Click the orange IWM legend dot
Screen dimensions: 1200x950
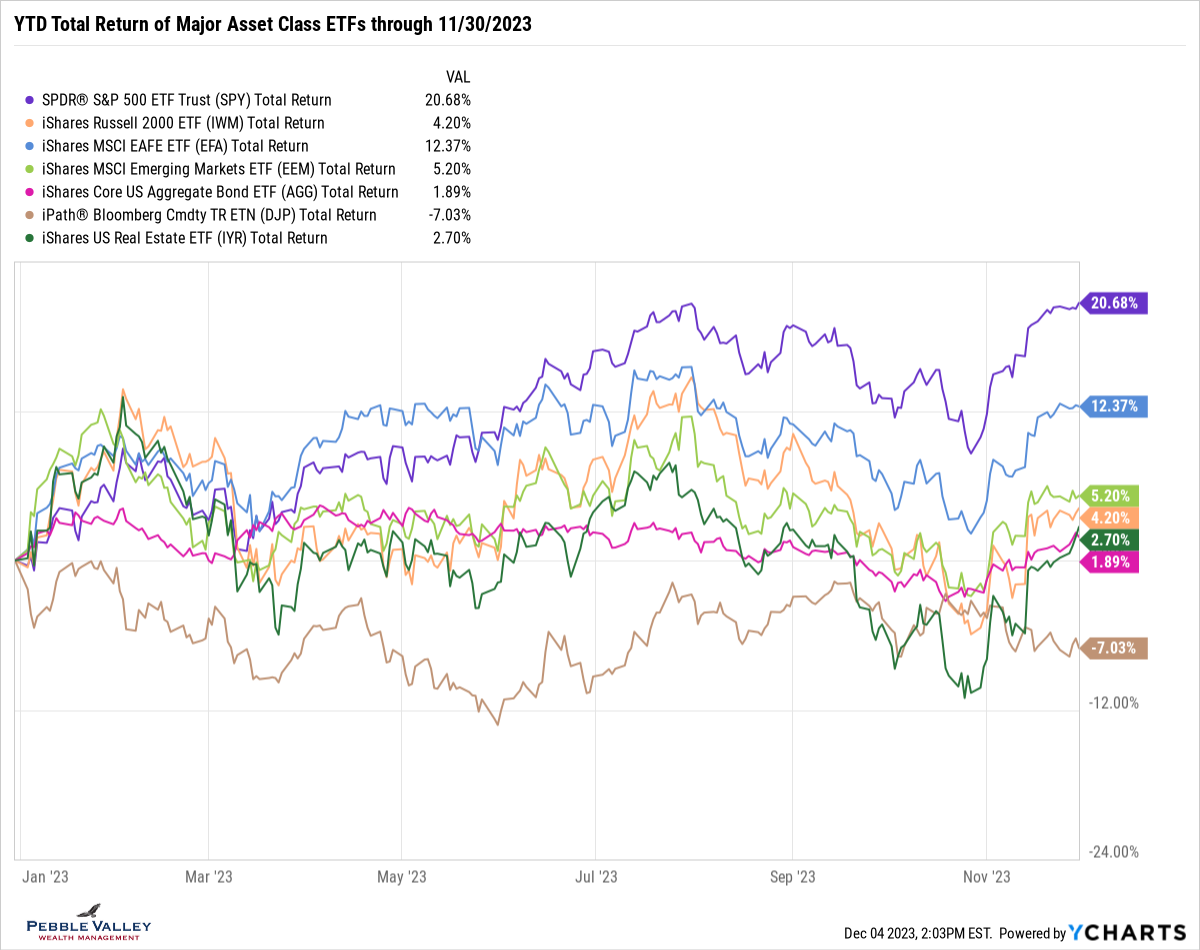coord(30,123)
